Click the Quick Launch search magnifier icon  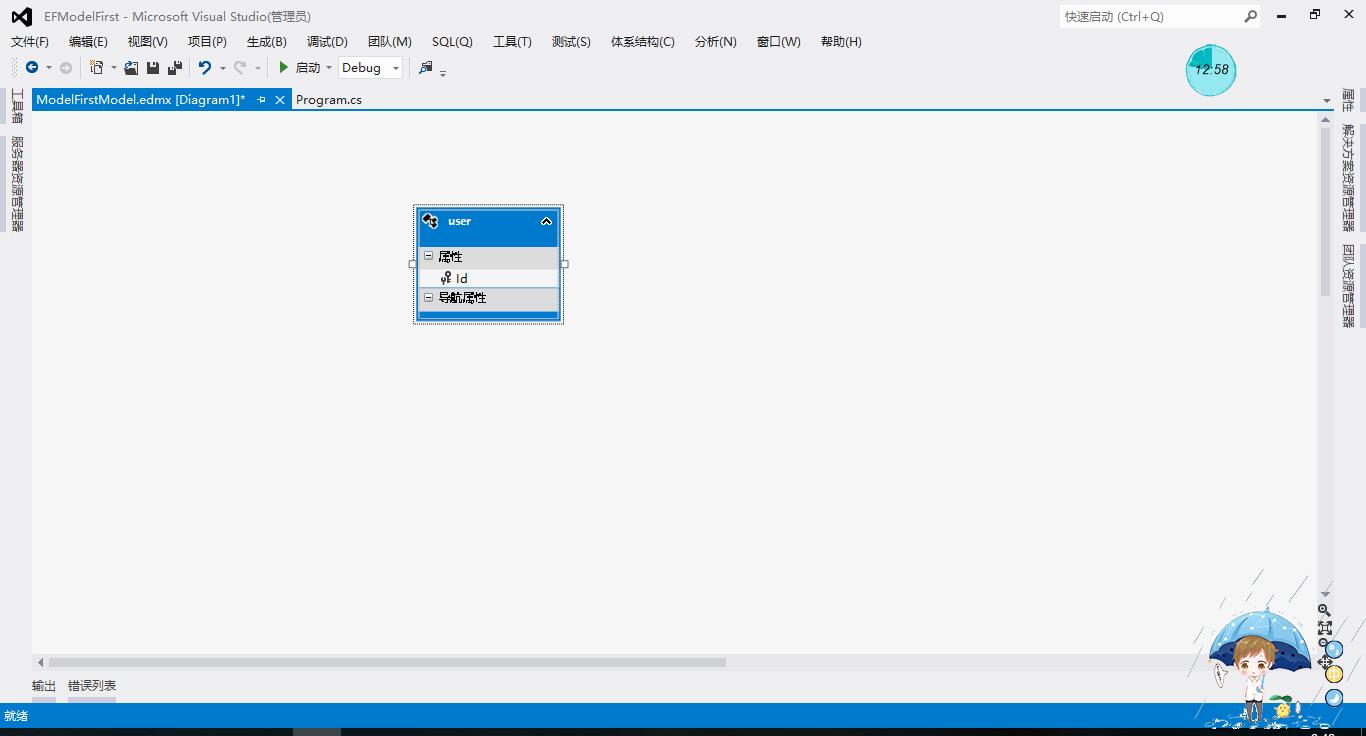point(1250,16)
